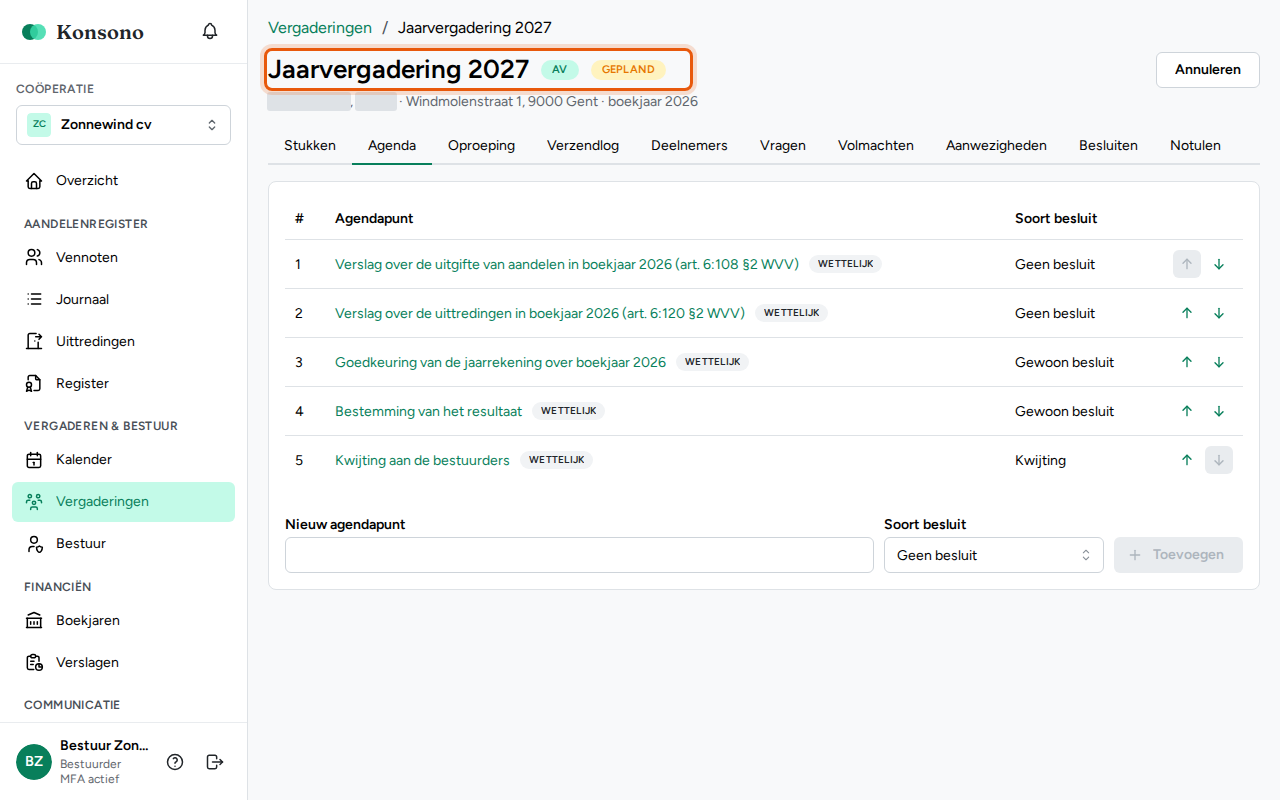This screenshot has width=1280, height=800.
Task: Move agenda item 3 down
Action: tap(1219, 362)
